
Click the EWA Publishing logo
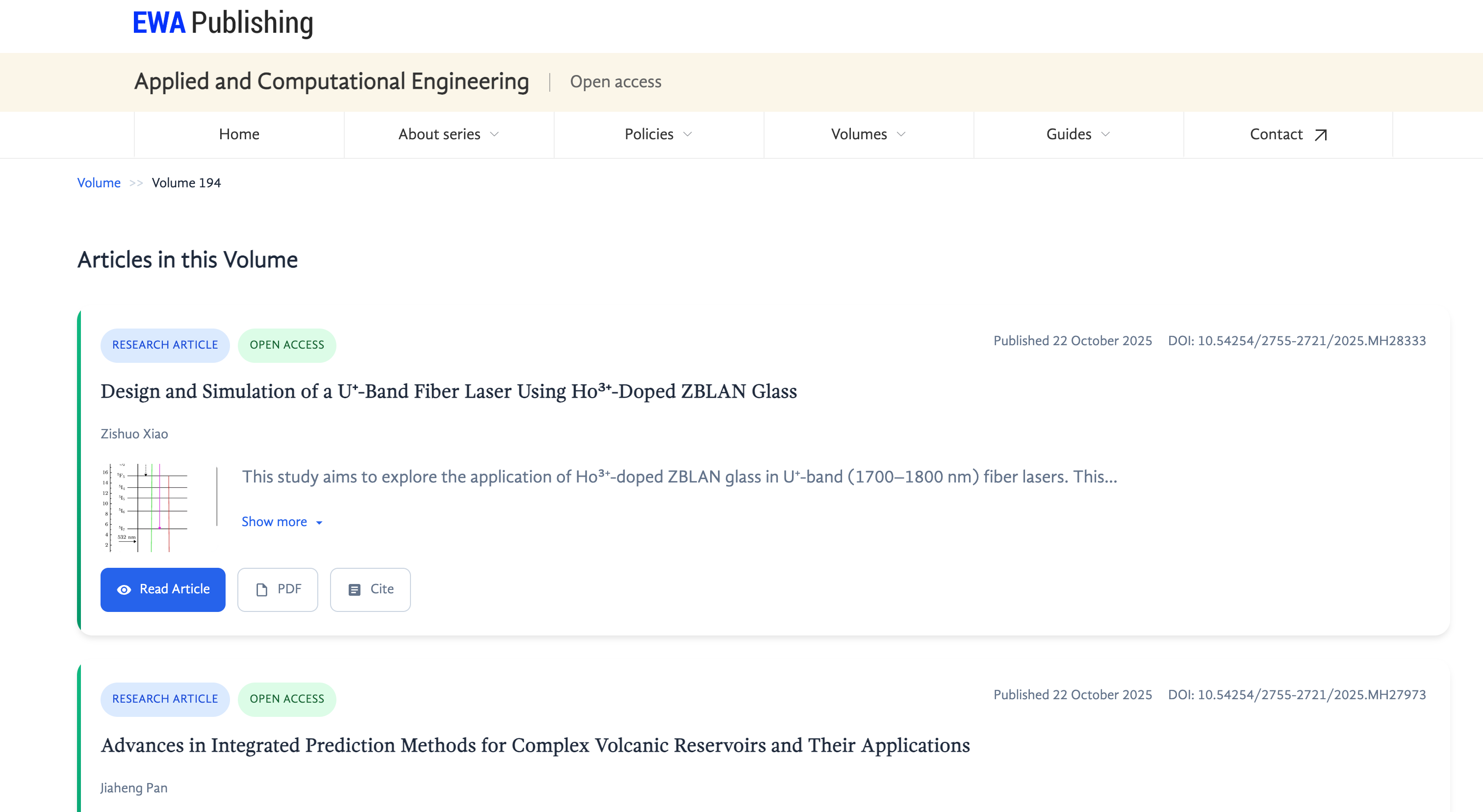223,23
